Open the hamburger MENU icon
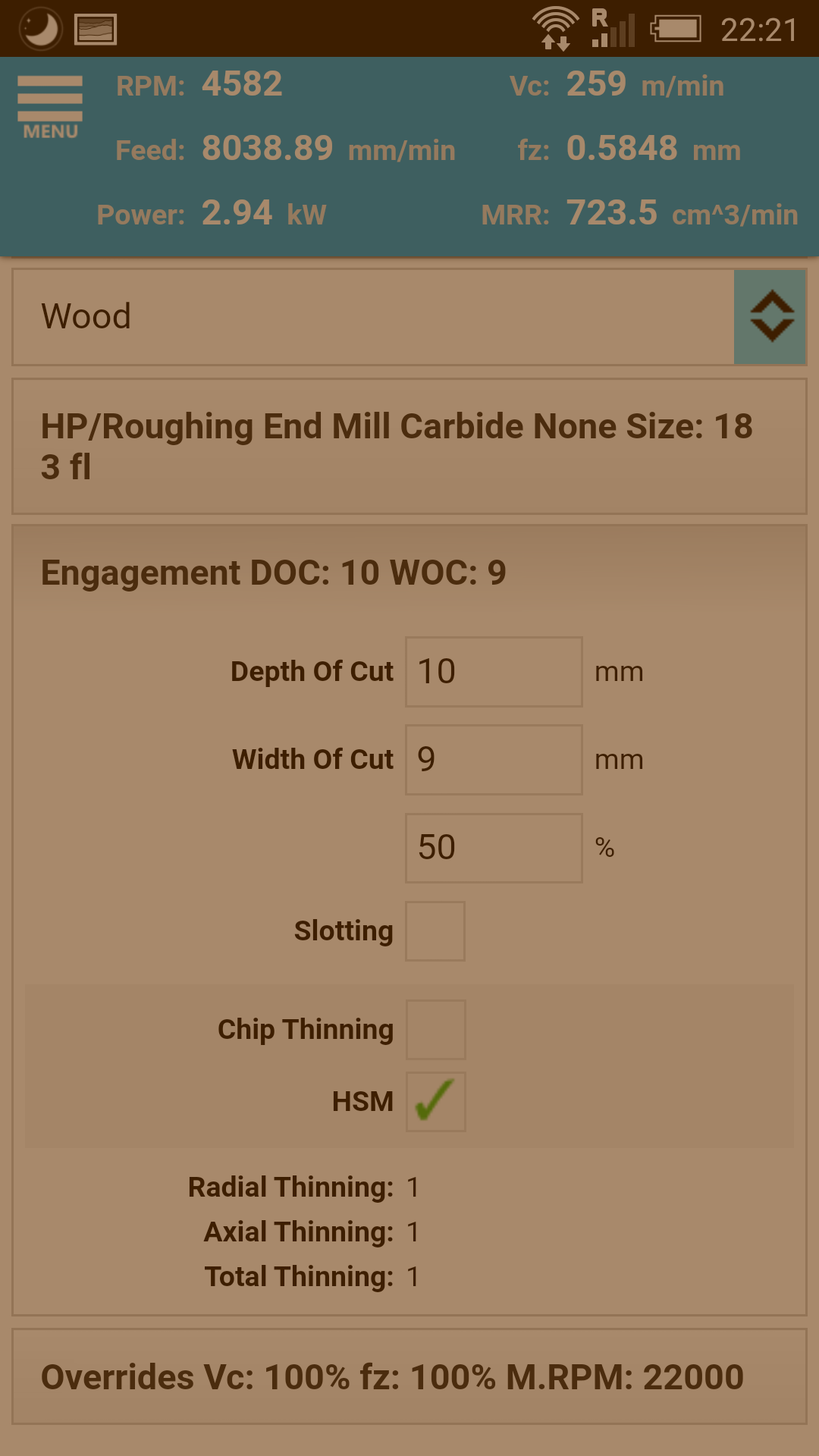The width and height of the screenshot is (819, 1456). coord(50,106)
